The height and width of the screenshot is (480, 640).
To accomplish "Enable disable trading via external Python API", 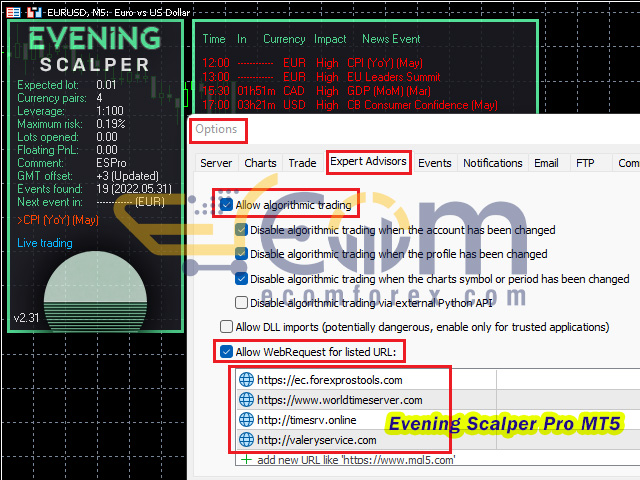I will [241, 303].
